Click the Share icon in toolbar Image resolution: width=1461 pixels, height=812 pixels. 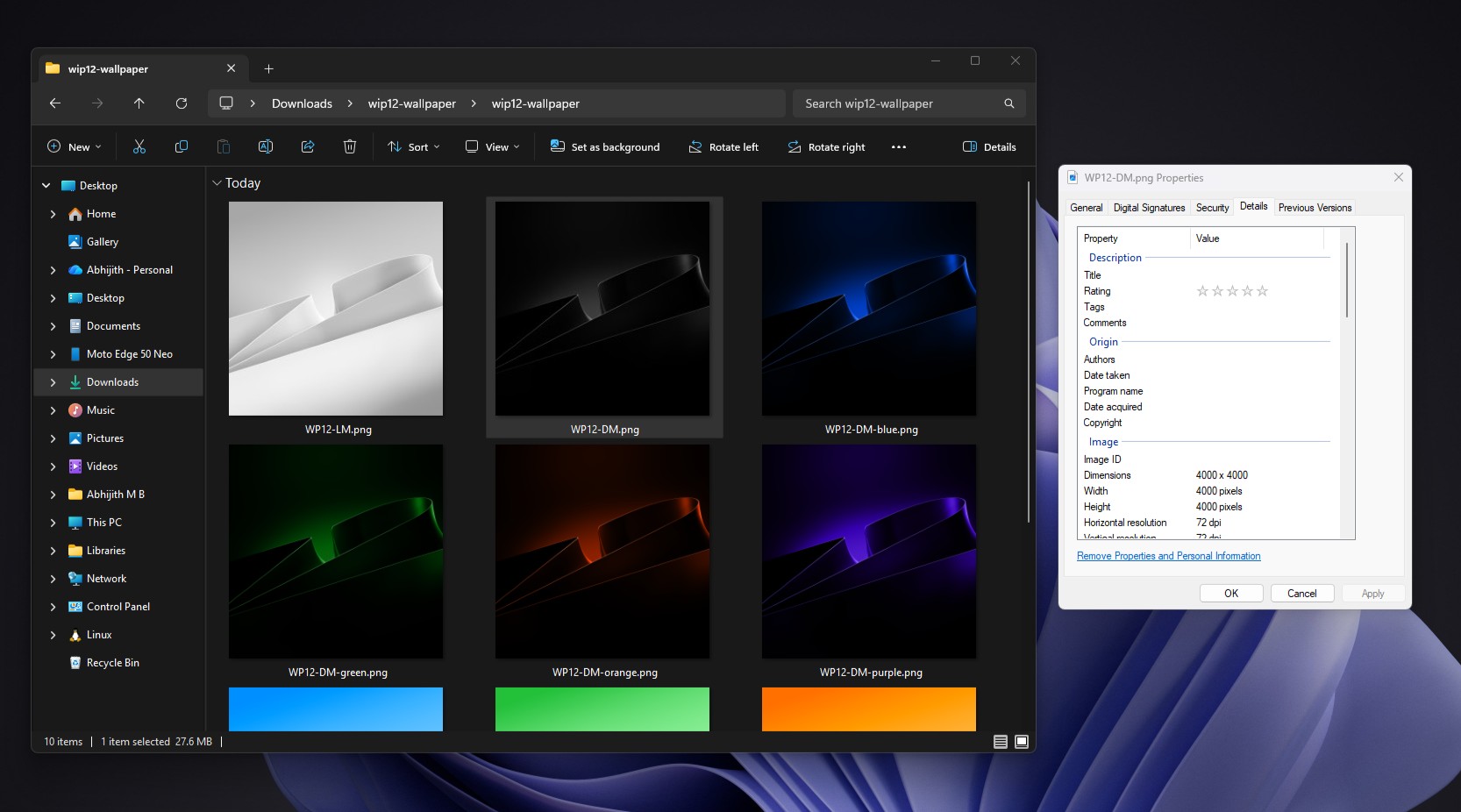click(308, 146)
